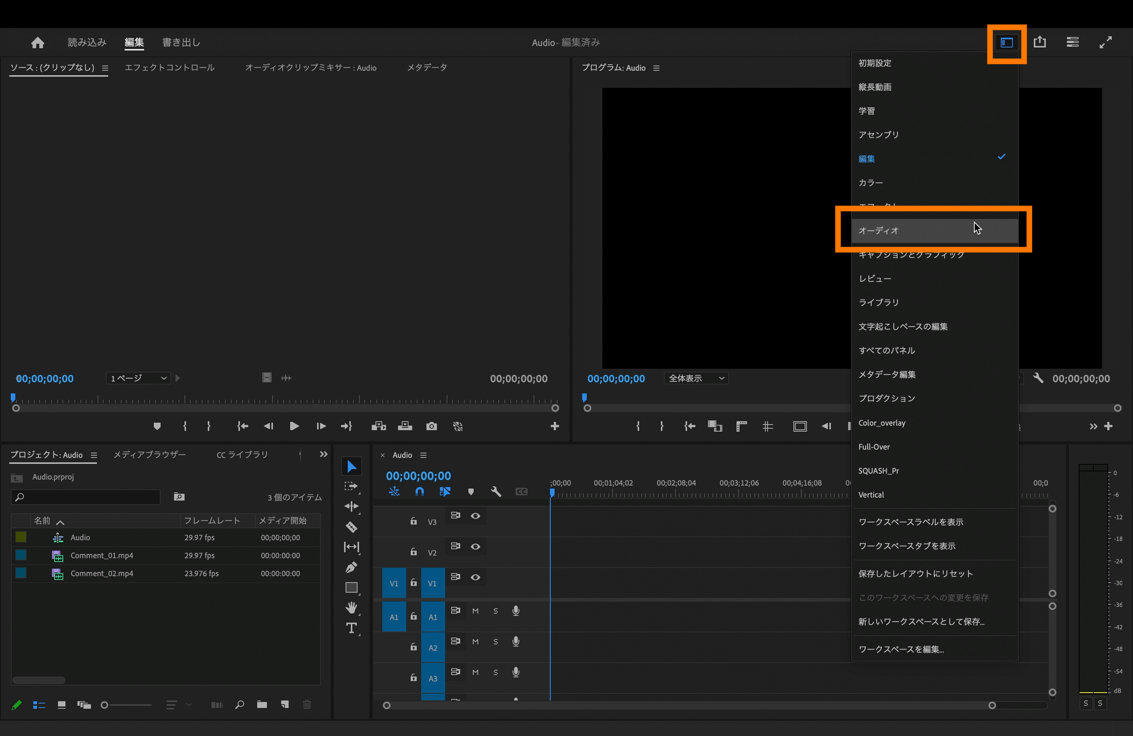The height and width of the screenshot is (736, 1133).
Task: Toggle Snap in timeline magnet icon
Action: 419,492
